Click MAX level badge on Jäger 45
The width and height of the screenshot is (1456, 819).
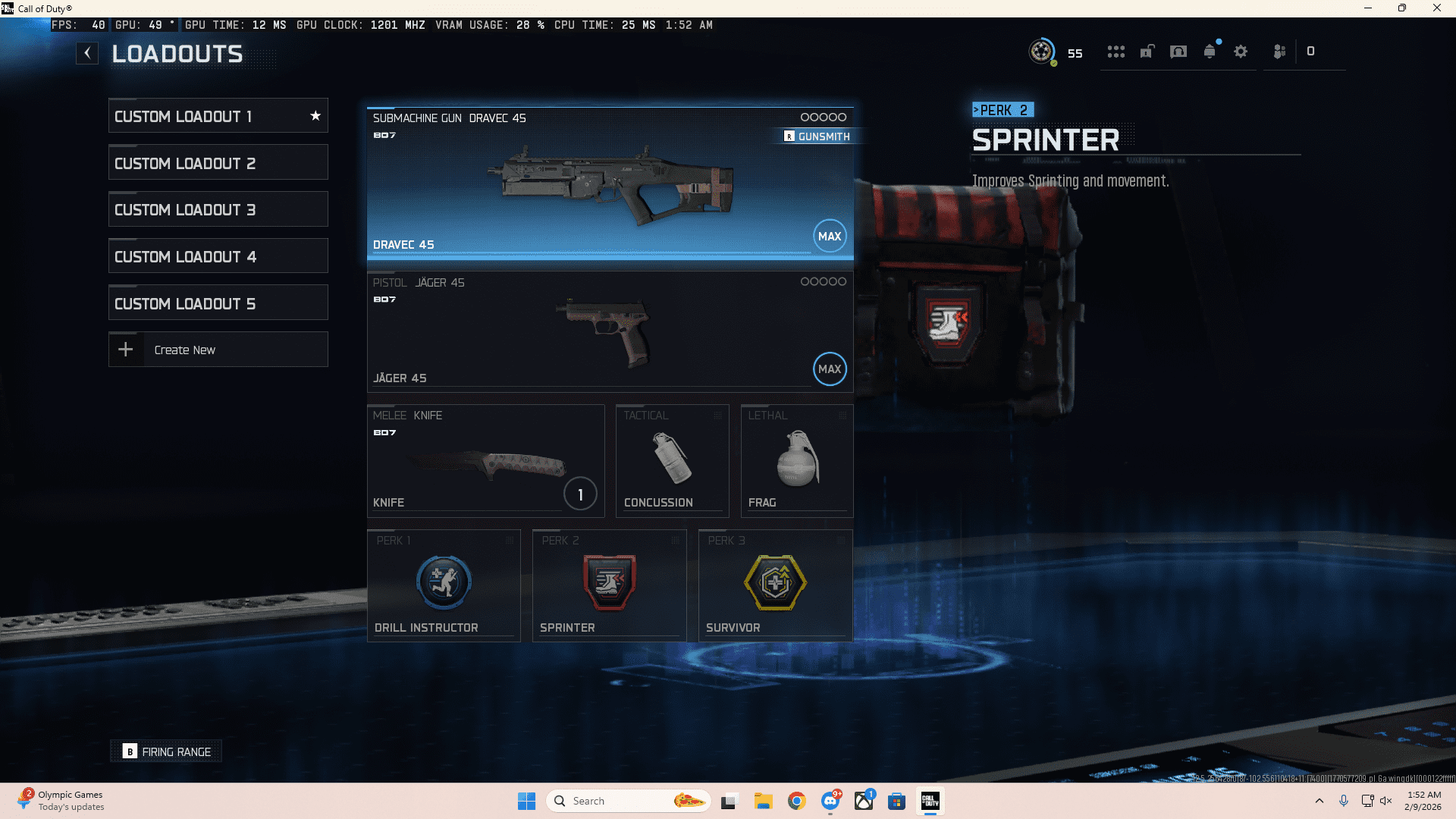coord(830,369)
